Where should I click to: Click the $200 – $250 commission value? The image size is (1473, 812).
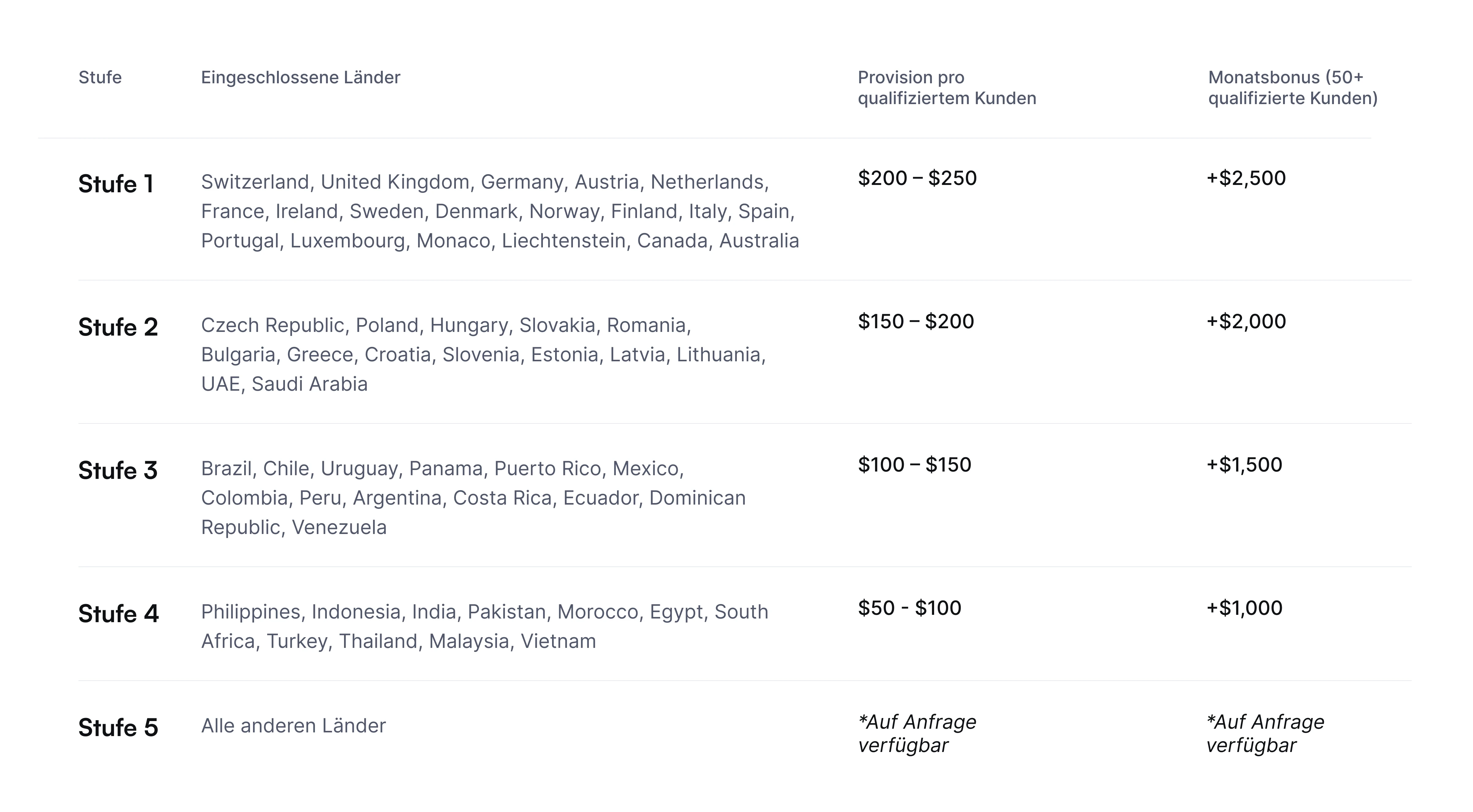(917, 178)
